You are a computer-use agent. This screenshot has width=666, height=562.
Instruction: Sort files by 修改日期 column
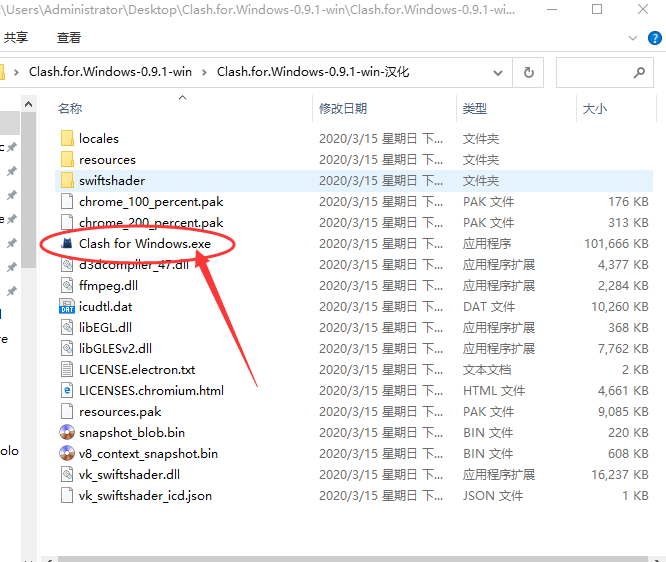[343, 109]
